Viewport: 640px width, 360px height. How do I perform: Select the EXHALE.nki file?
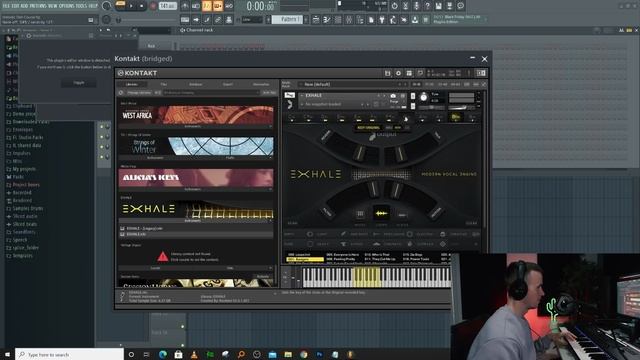click(196, 234)
